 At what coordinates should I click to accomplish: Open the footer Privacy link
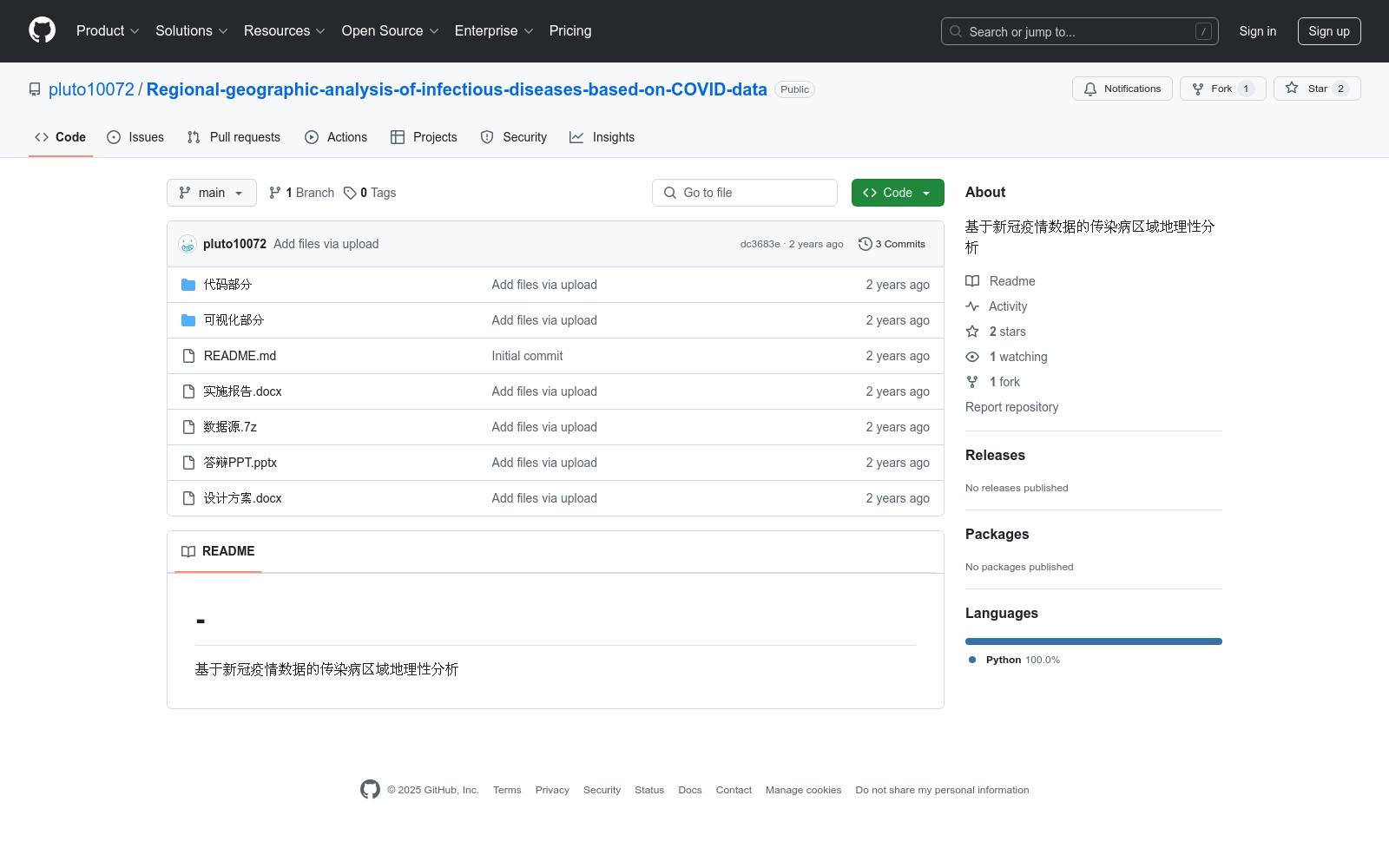(552, 790)
